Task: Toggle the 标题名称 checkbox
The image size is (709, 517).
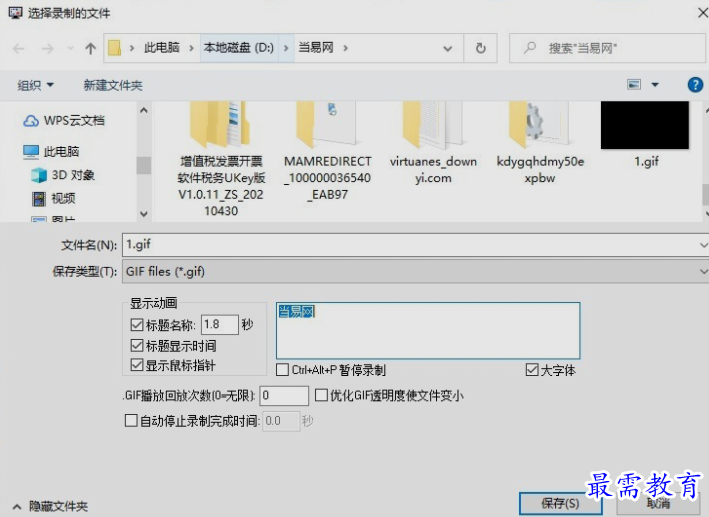Action: (x=137, y=325)
